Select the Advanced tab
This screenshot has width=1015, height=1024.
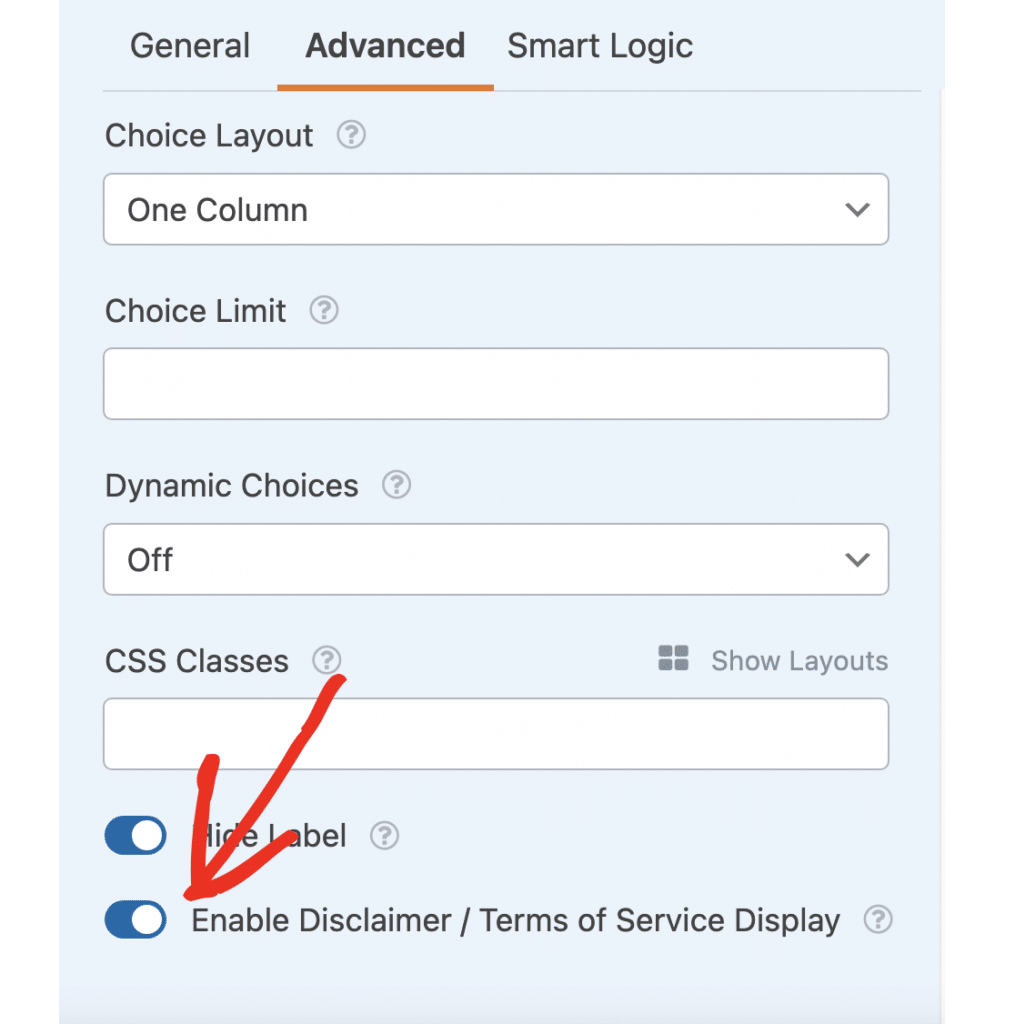coord(385,46)
